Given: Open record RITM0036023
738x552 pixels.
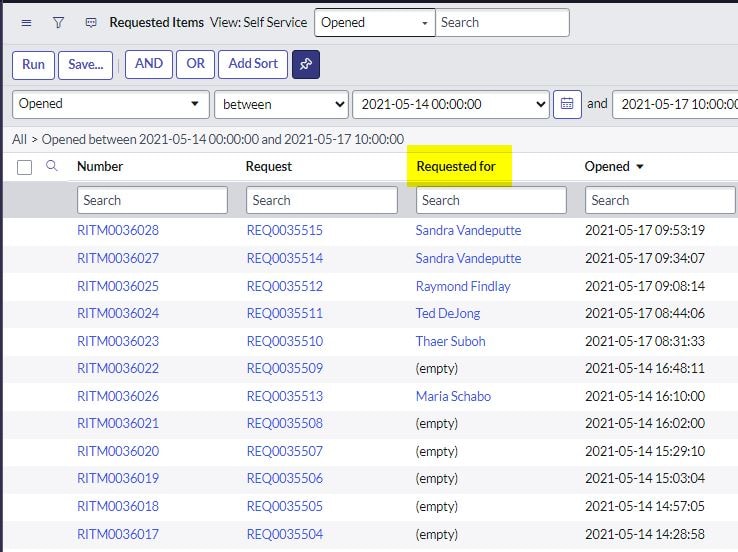Looking at the screenshot, I should (x=118, y=341).
